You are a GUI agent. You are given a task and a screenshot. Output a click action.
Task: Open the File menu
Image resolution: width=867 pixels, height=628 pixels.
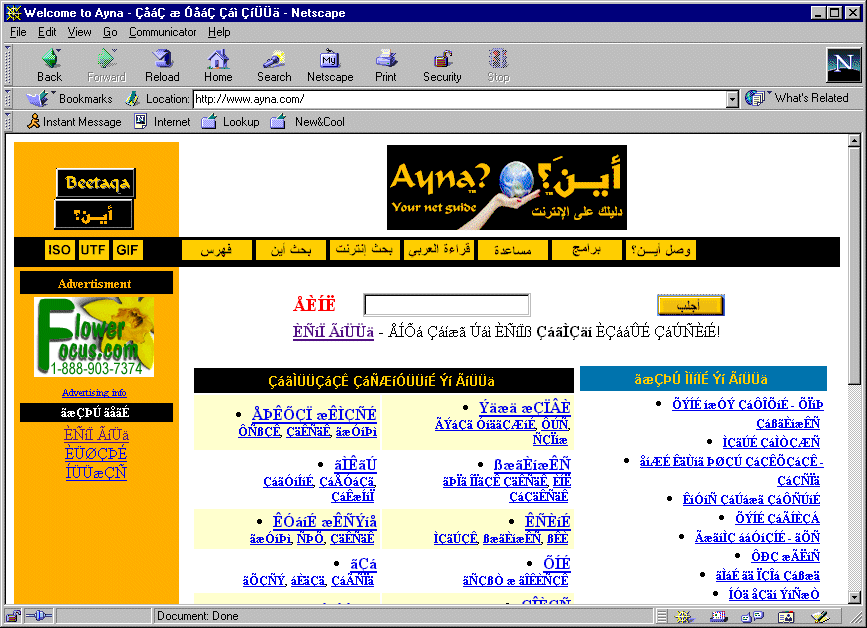click(x=18, y=32)
